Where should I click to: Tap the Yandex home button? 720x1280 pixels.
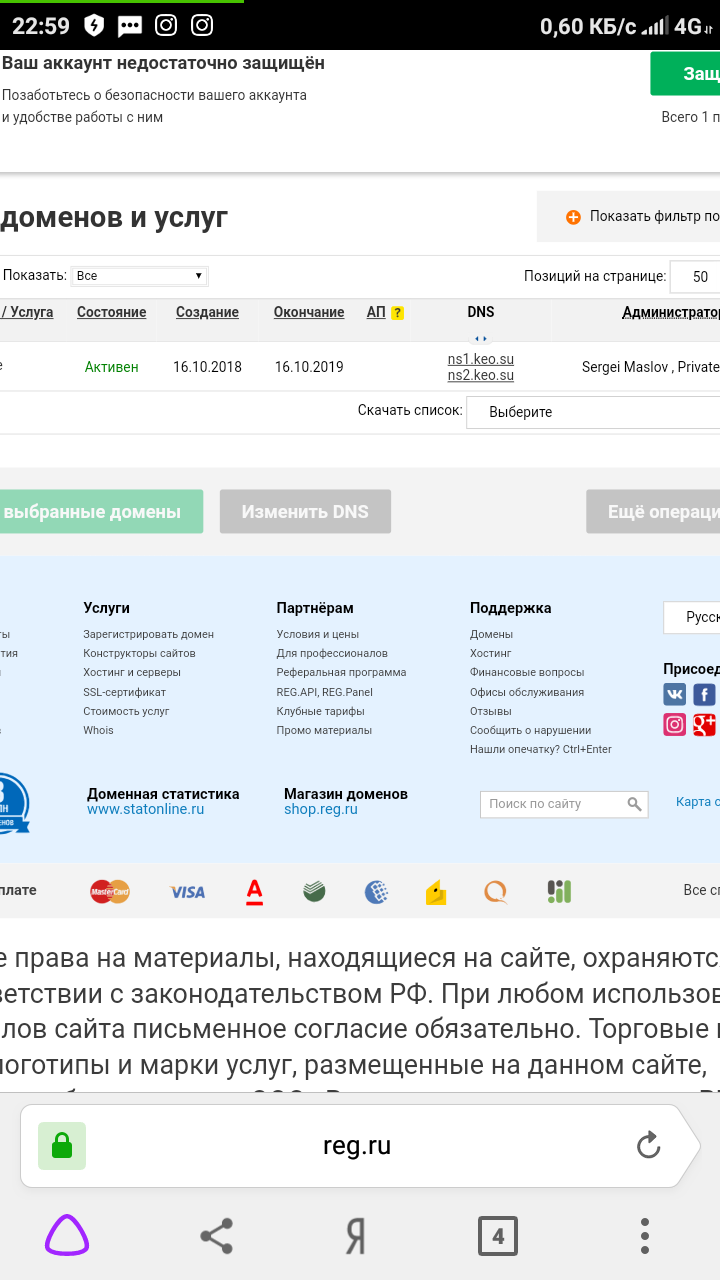(355, 1236)
